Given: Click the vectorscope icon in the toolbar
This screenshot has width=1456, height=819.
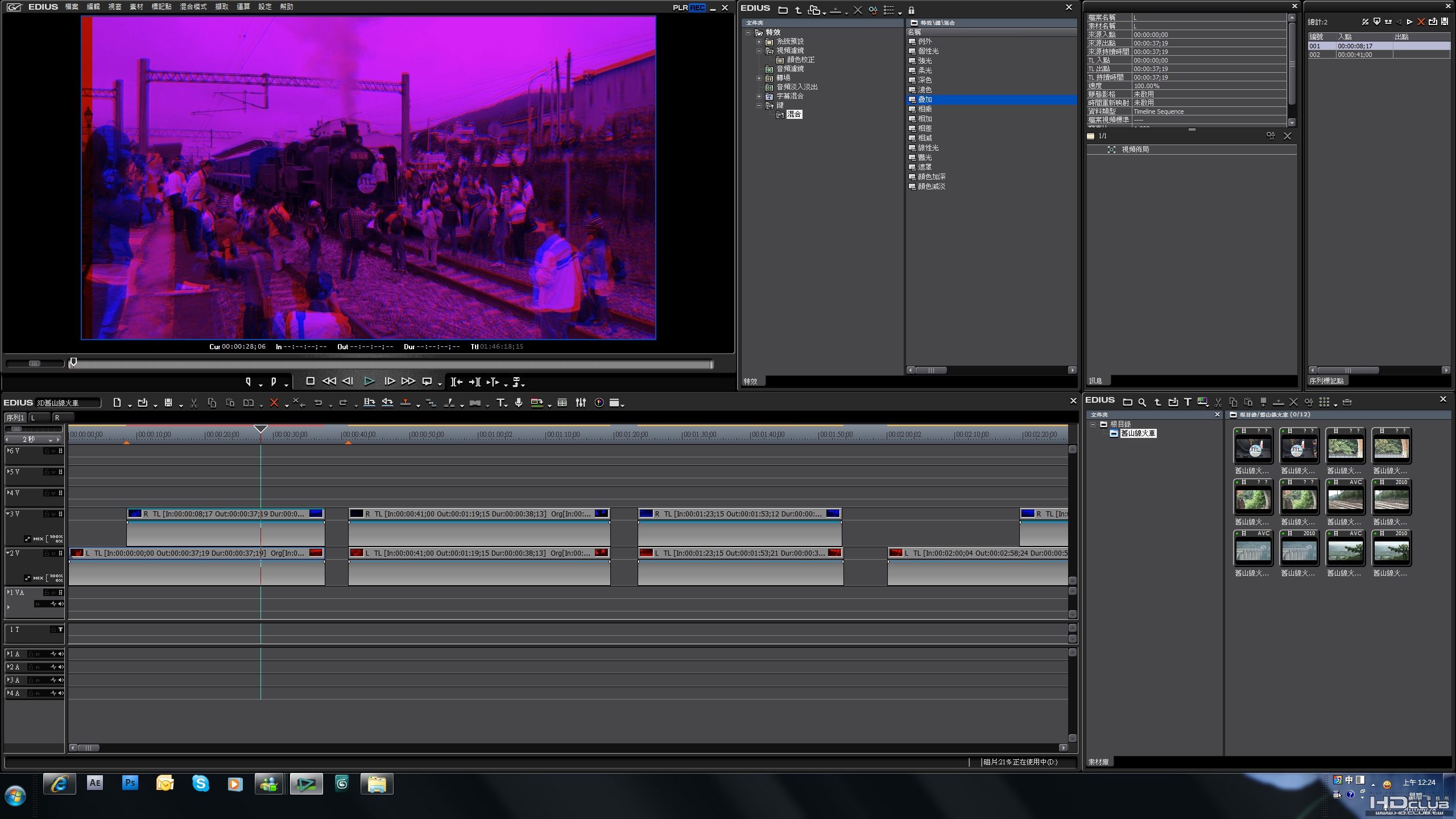Looking at the screenshot, I should (x=599, y=403).
